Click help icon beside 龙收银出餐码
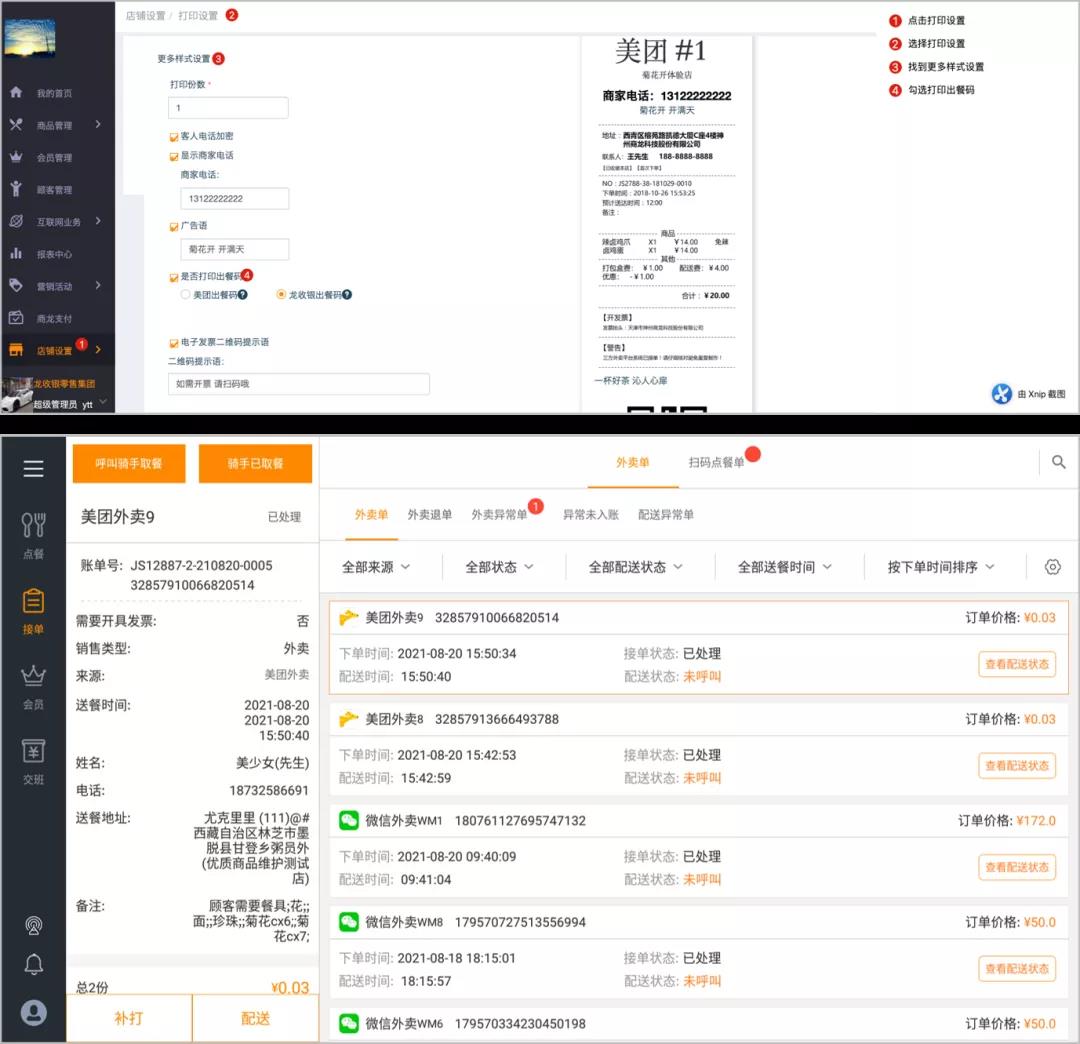This screenshot has width=1080, height=1044. pos(347,295)
